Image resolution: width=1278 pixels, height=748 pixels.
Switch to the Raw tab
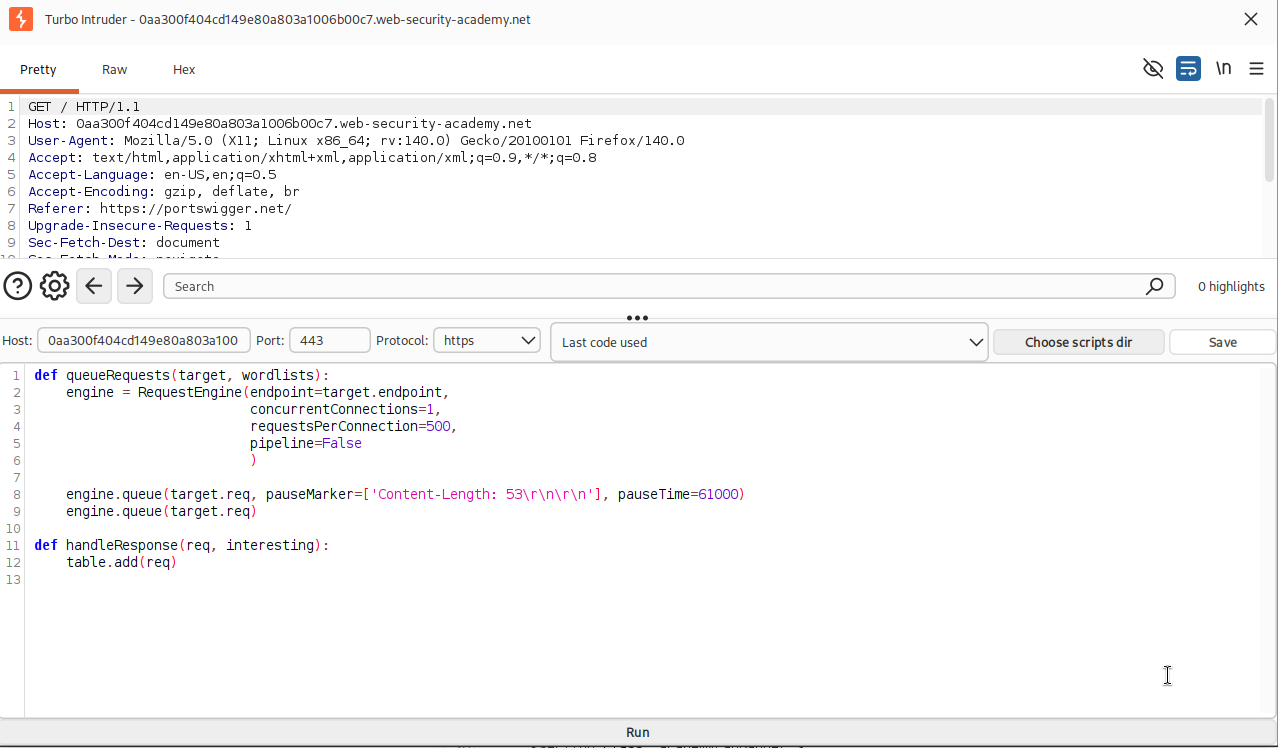click(115, 70)
